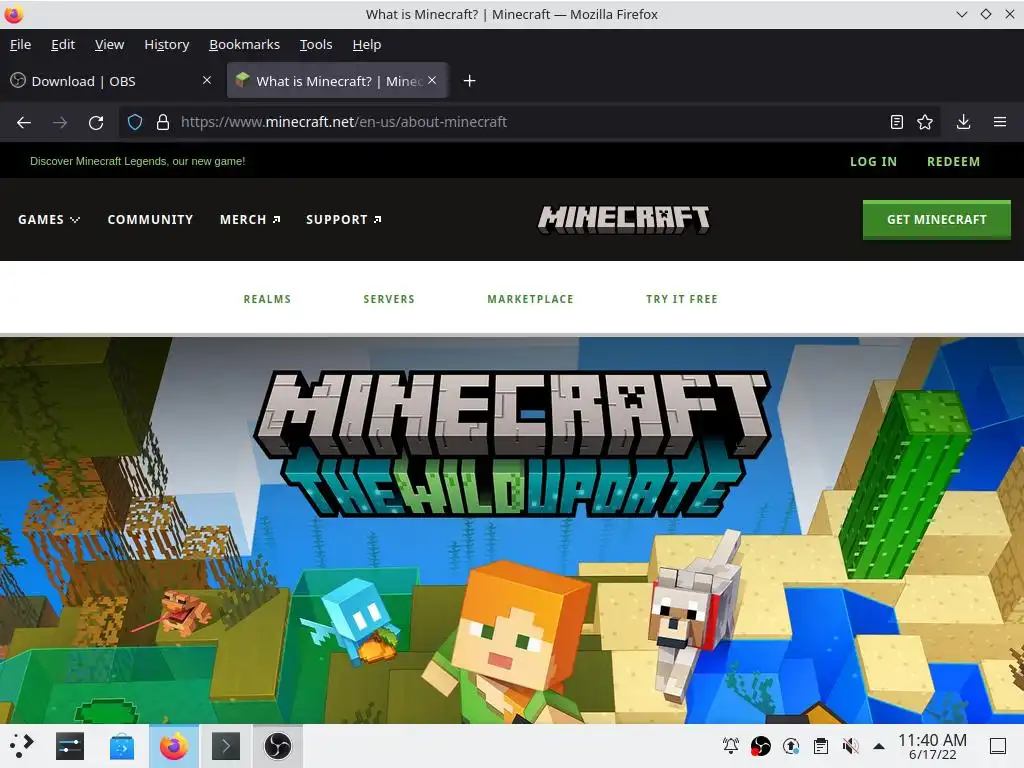Open the View menu
Image resolution: width=1024 pixels, height=768 pixels.
[109, 44]
